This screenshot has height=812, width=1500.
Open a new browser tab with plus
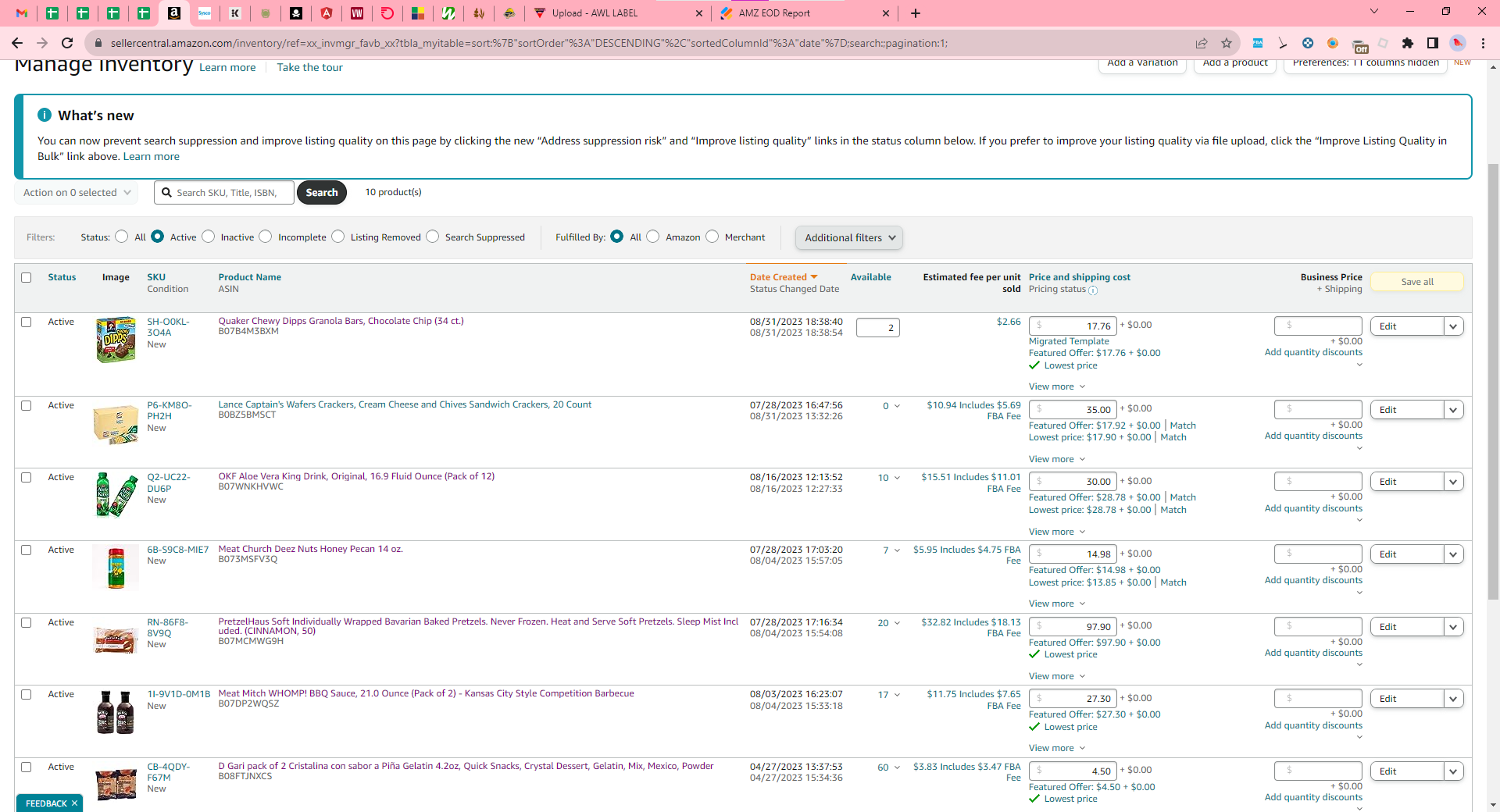pos(916,13)
